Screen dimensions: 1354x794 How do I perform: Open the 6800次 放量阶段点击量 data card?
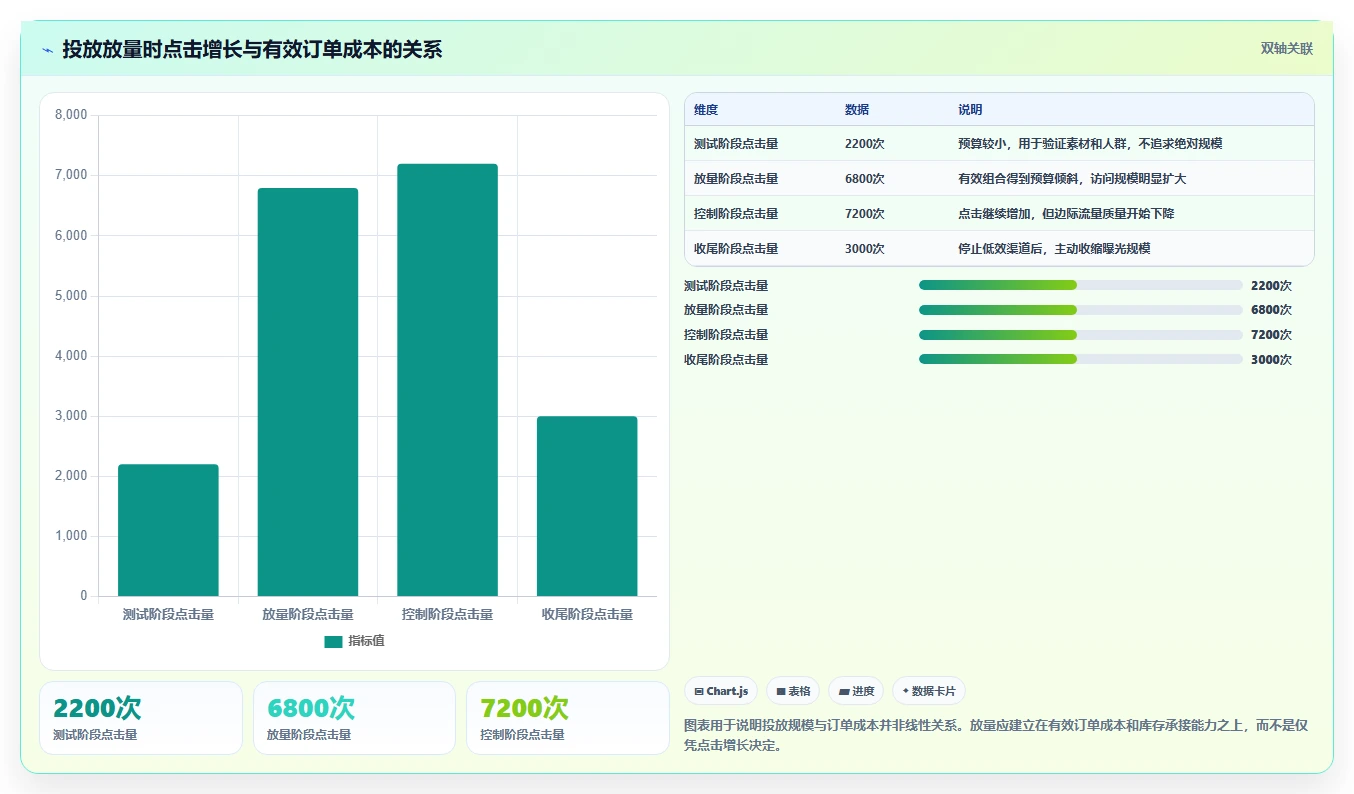[x=354, y=718]
